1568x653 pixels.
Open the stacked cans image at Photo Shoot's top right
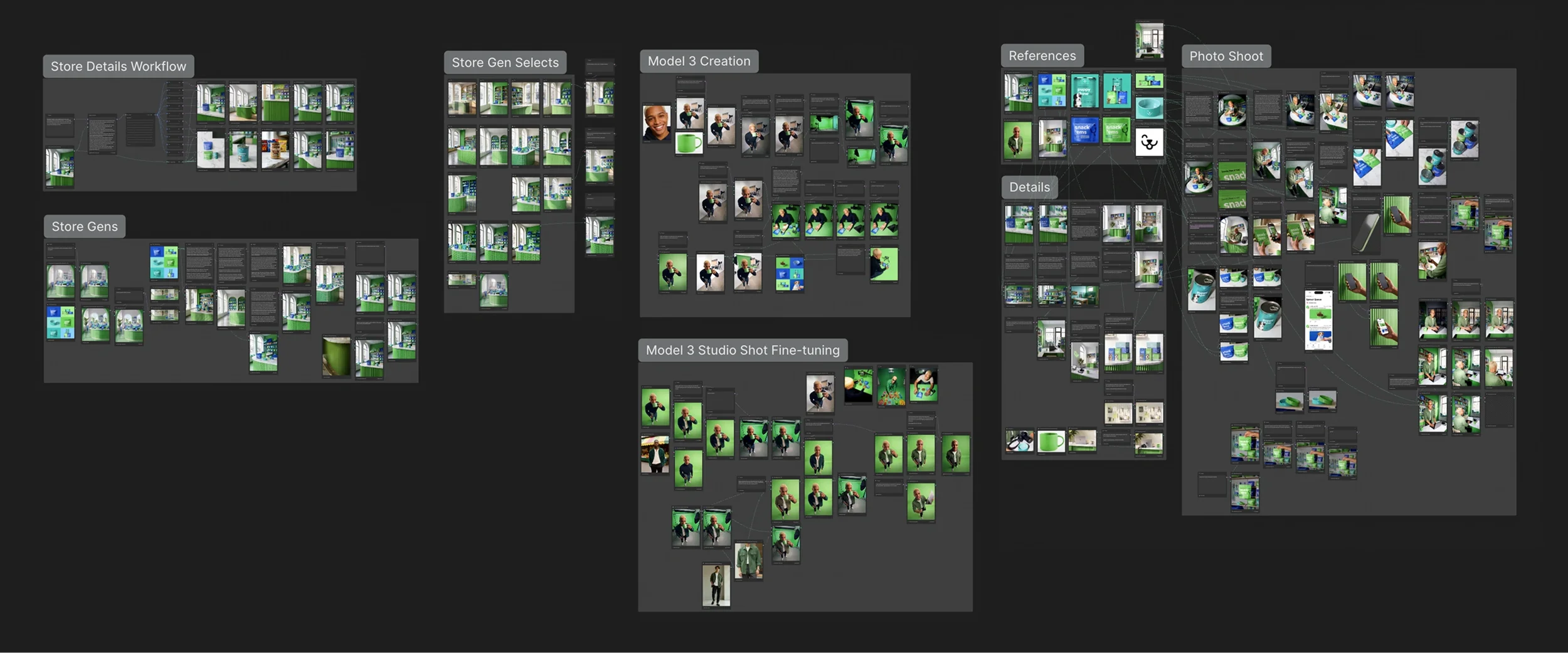1465,139
